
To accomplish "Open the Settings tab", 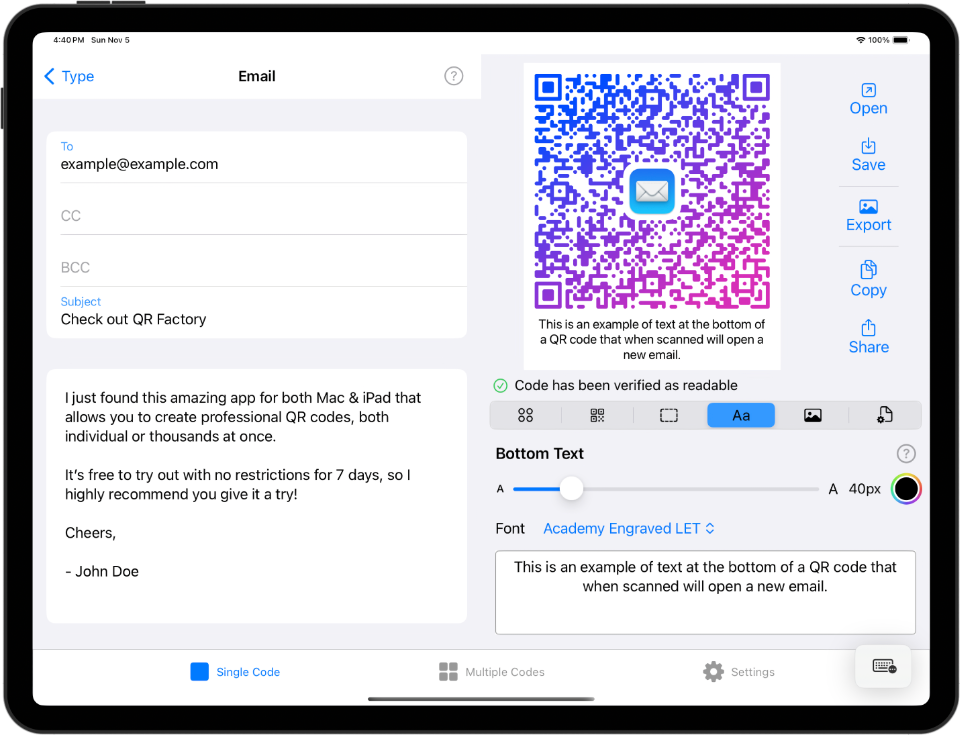I will click(738, 672).
